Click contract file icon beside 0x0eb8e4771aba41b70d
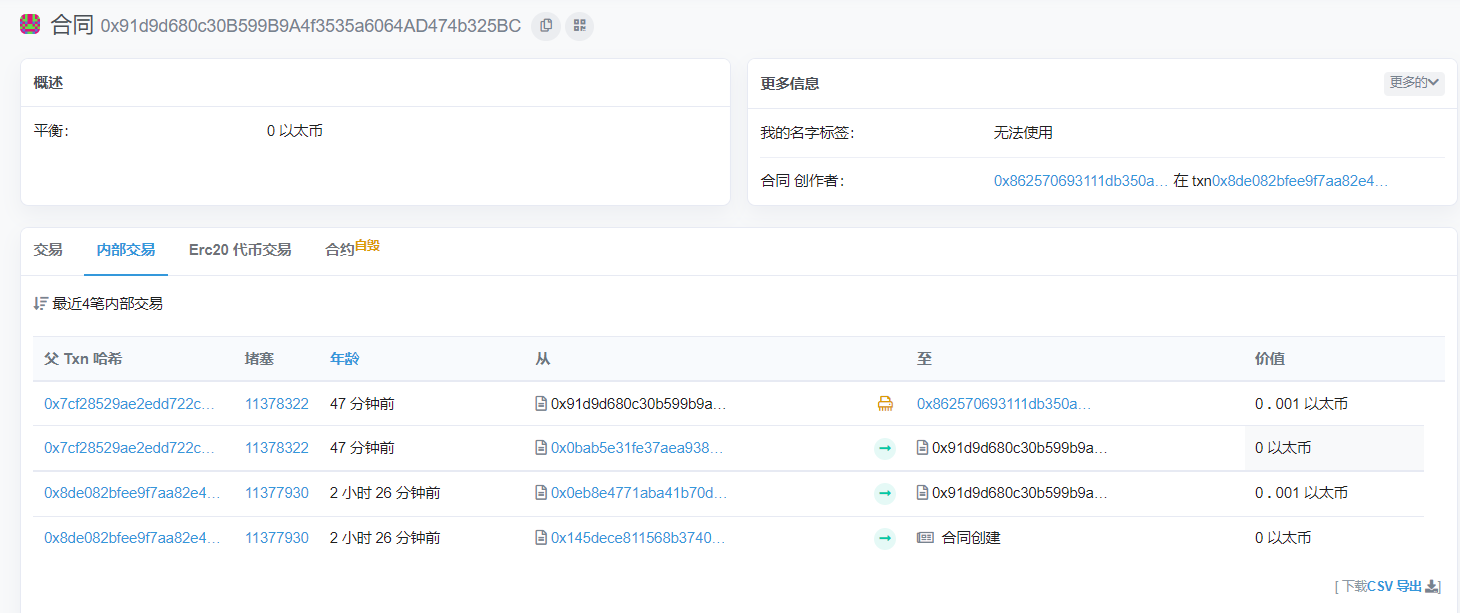 (x=541, y=493)
